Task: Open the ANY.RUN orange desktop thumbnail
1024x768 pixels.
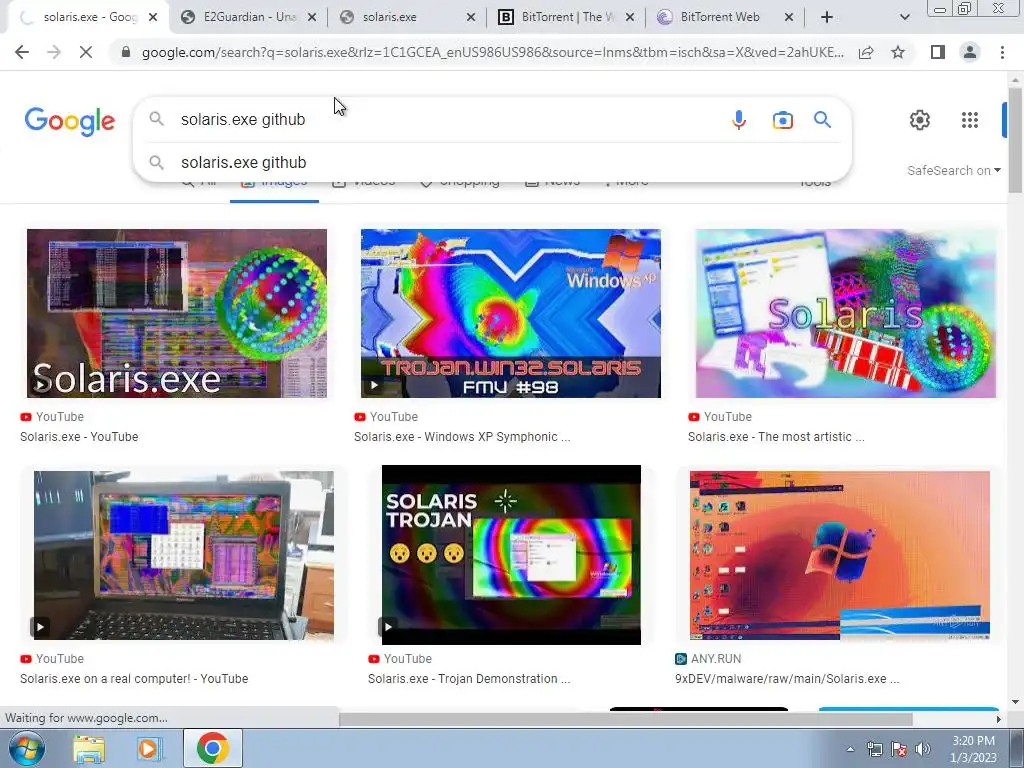Action: pyautogui.click(x=840, y=555)
